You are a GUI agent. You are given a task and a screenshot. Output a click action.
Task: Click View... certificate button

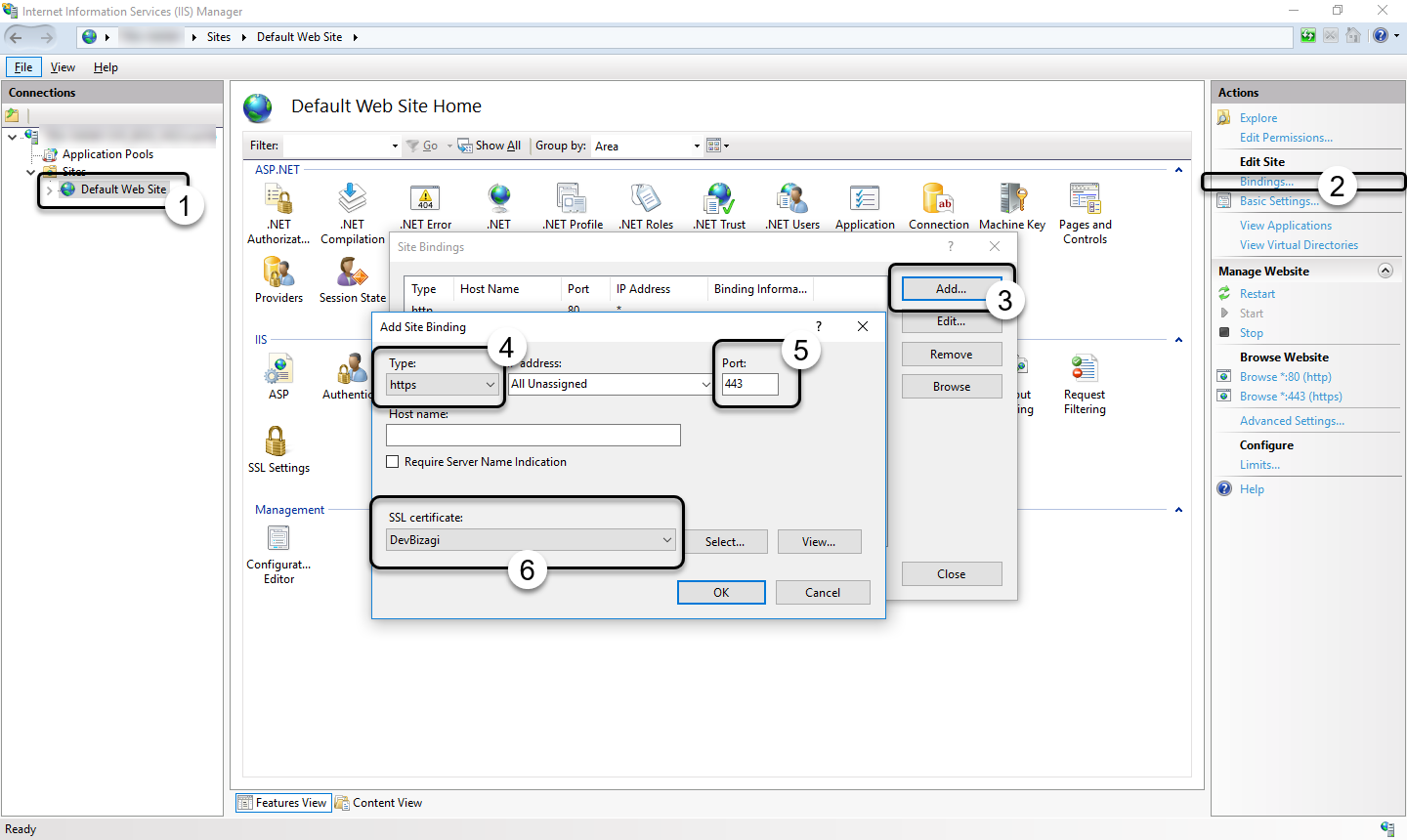pyautogui.click(x=819, y=542)
